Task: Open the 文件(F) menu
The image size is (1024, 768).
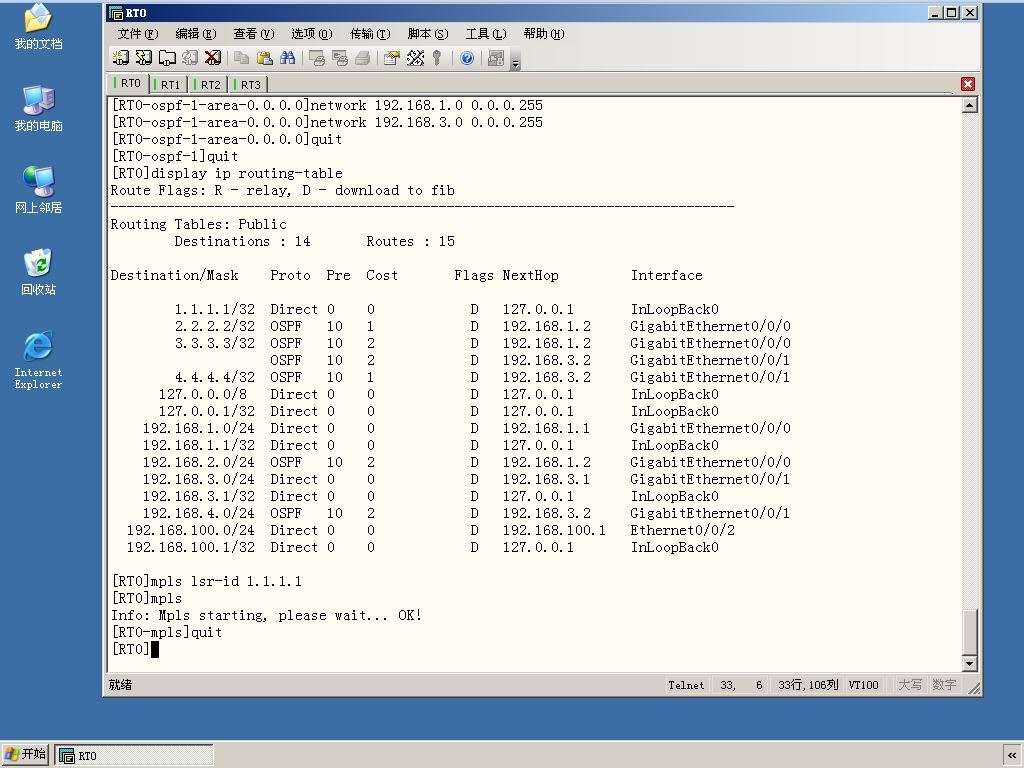Action: coord(138,34)
